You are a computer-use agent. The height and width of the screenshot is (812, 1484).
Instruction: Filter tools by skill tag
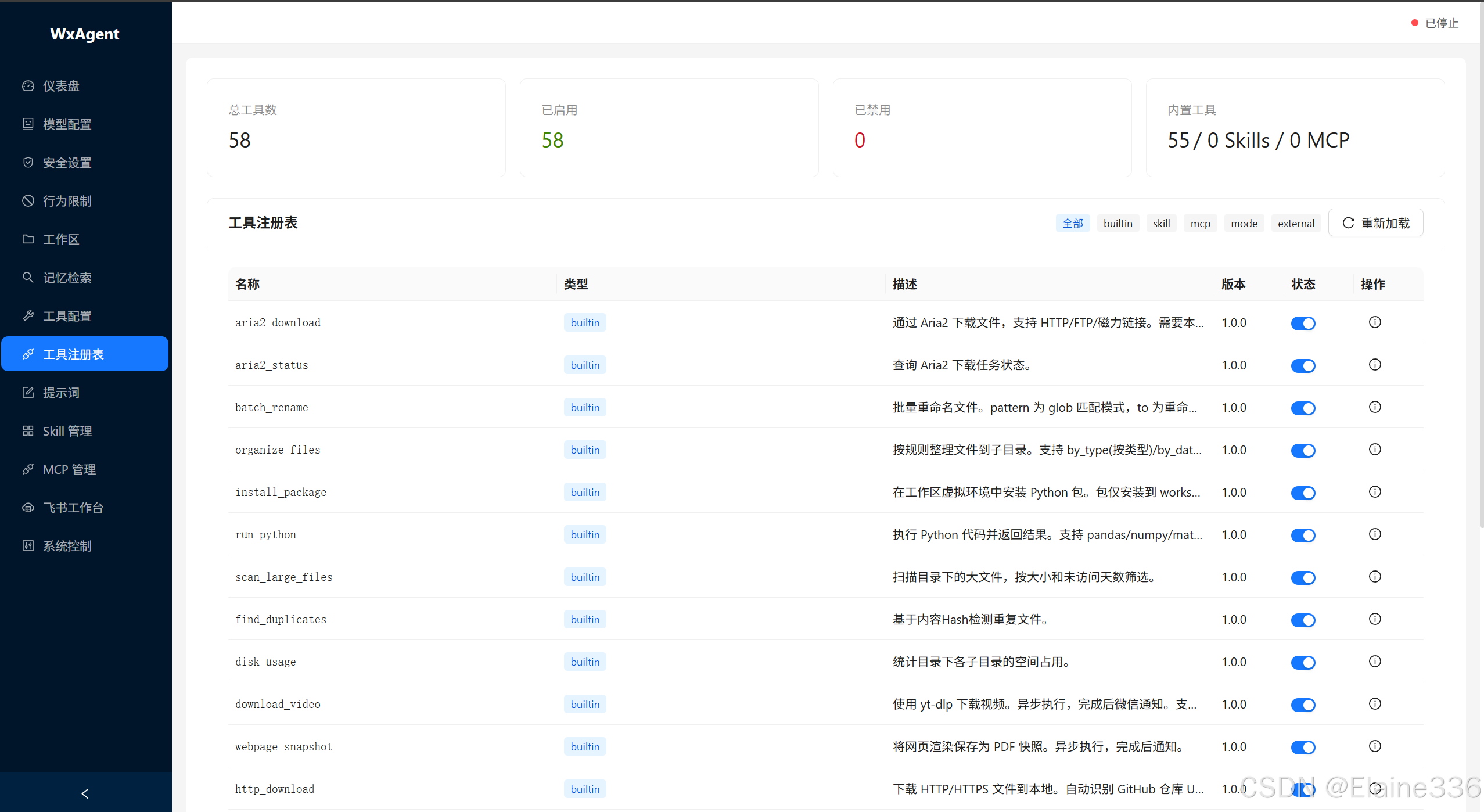pos(1162,224)
